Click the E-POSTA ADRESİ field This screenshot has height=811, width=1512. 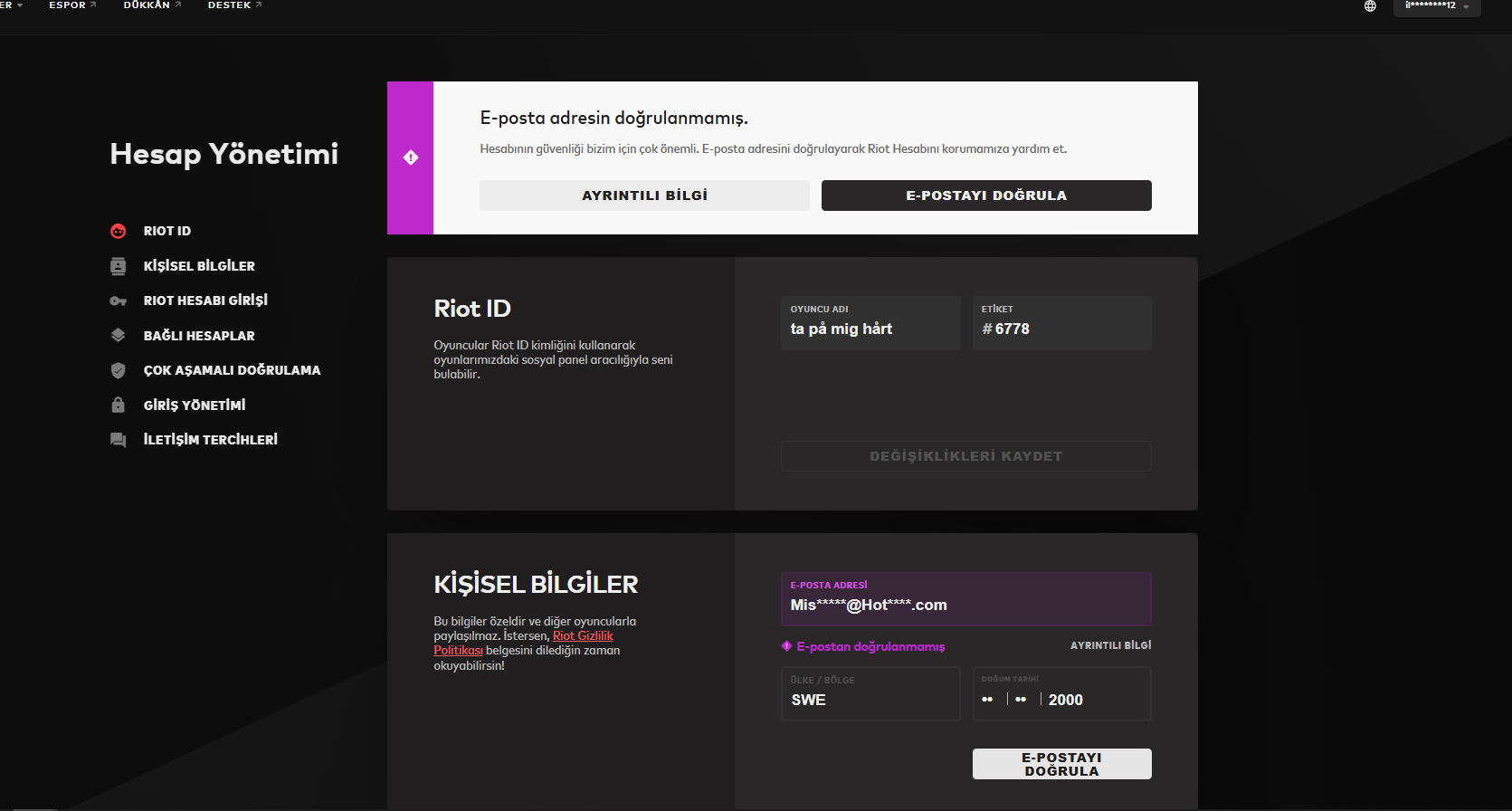pos(966,599)
